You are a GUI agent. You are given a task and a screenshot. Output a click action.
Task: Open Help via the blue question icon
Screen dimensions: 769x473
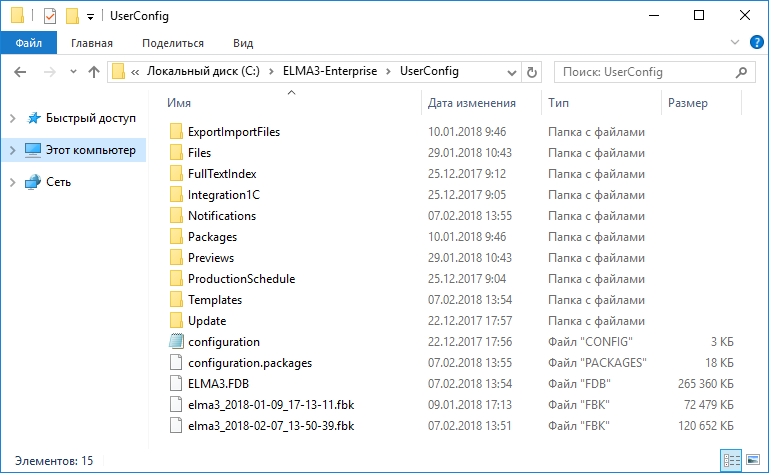point(756,43)
